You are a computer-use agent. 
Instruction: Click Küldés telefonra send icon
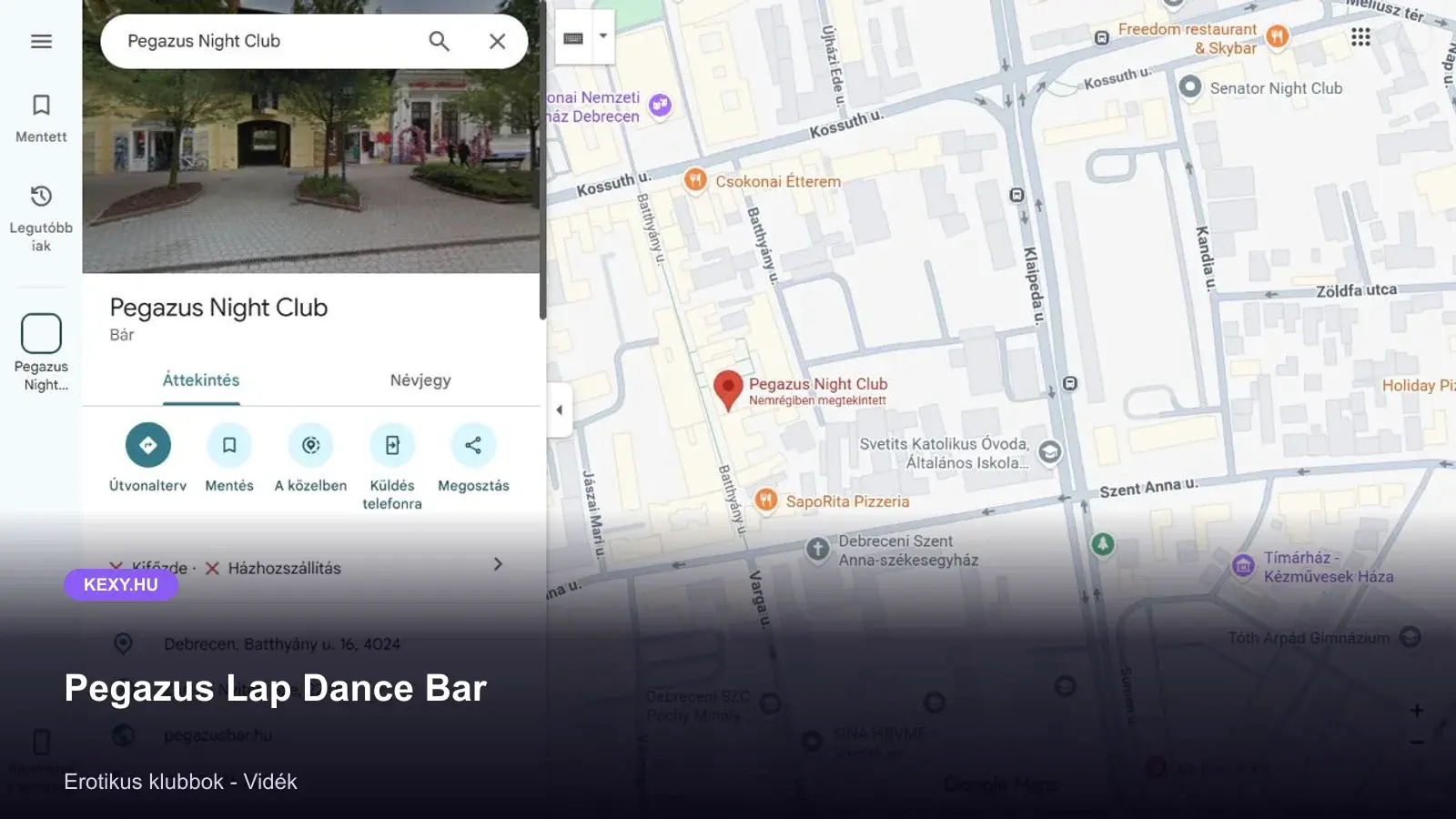point(392,445)
